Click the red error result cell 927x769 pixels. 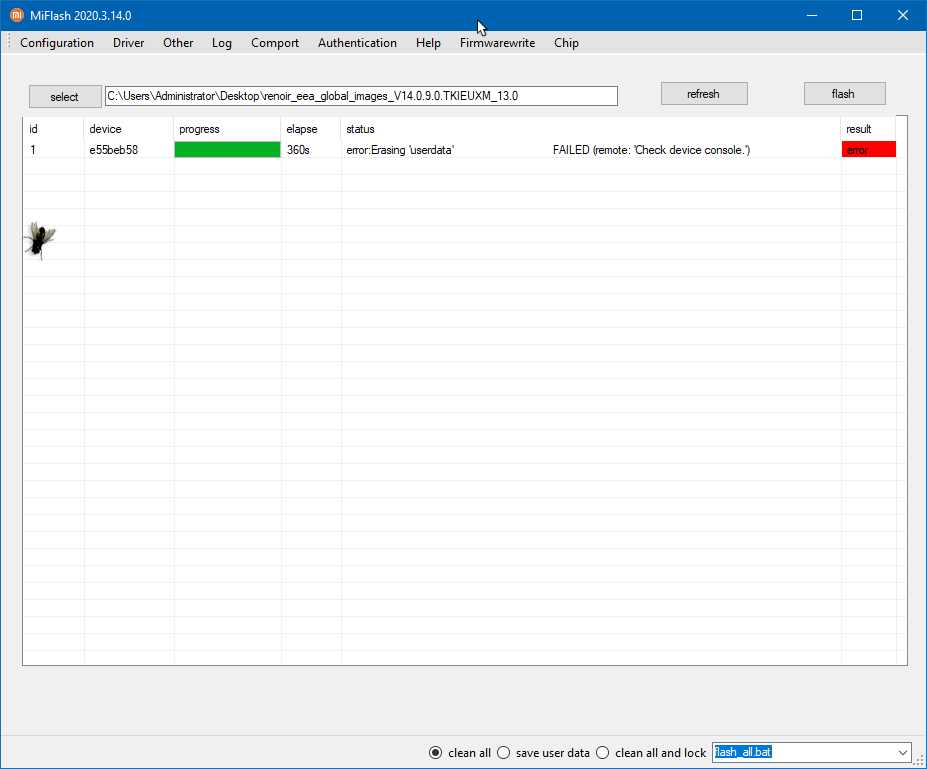pos(868,150)
